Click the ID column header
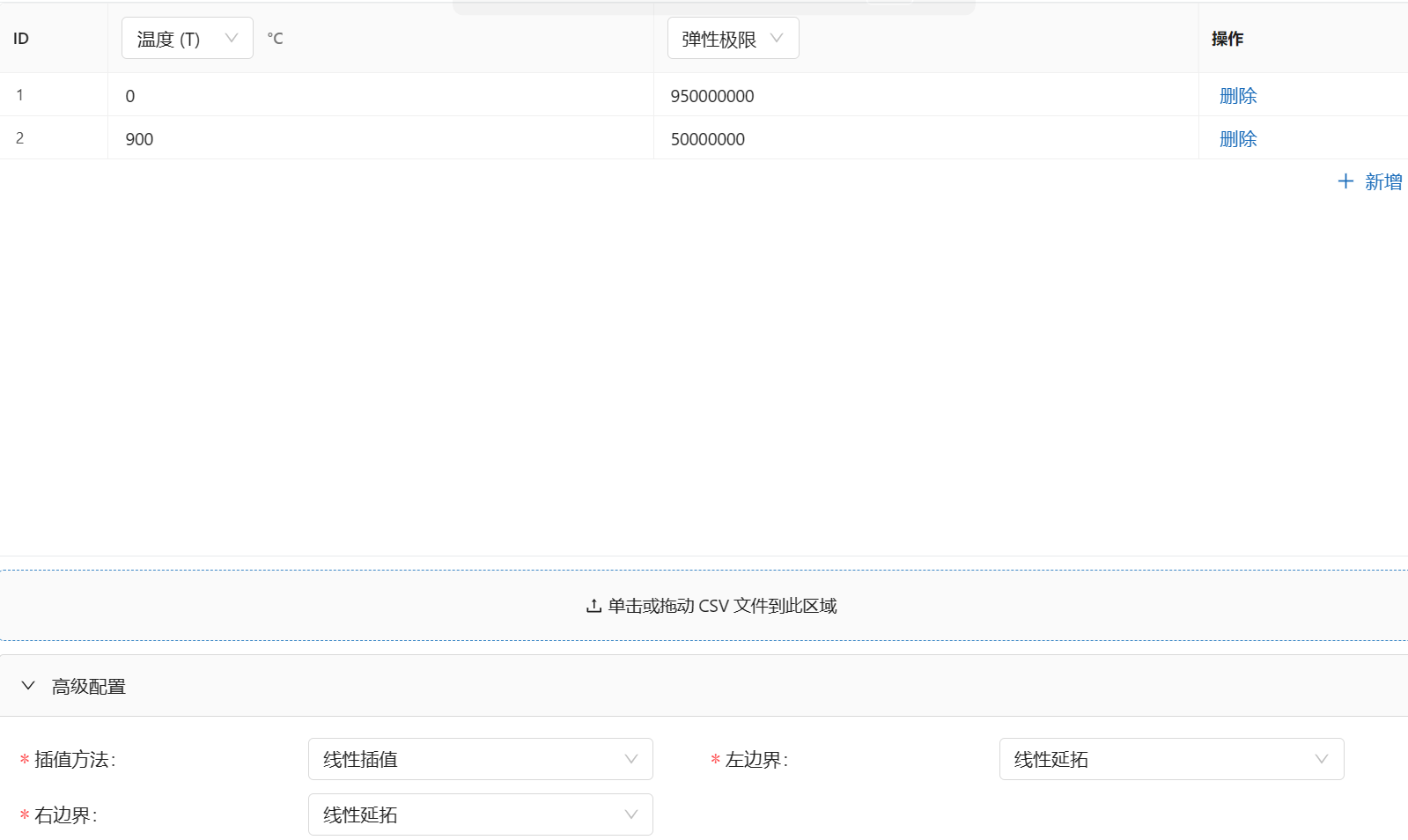The height and width of the screenshot is (840, 1408). coord(21,39)
